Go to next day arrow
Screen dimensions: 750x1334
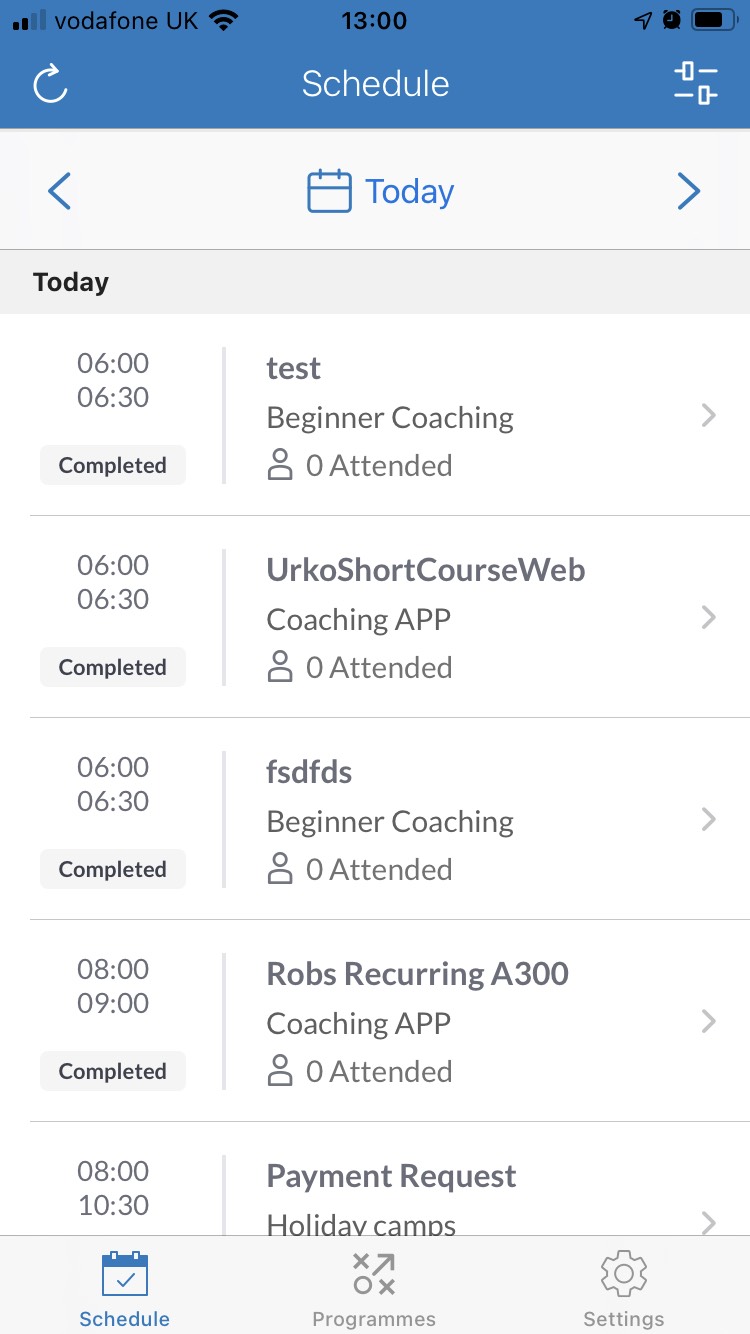coord(689,191)
